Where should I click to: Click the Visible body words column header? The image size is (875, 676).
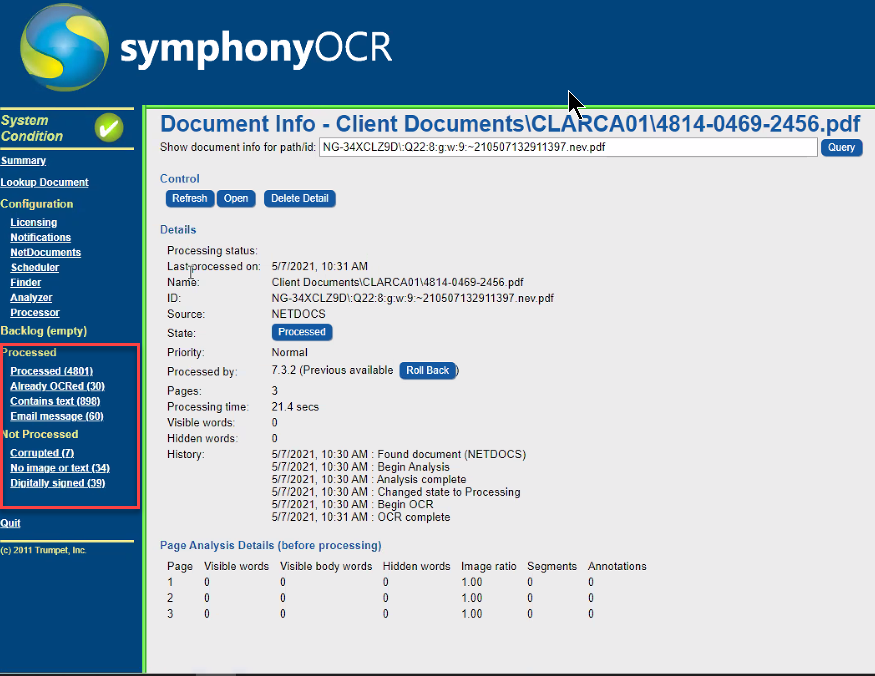pos(326,567)
